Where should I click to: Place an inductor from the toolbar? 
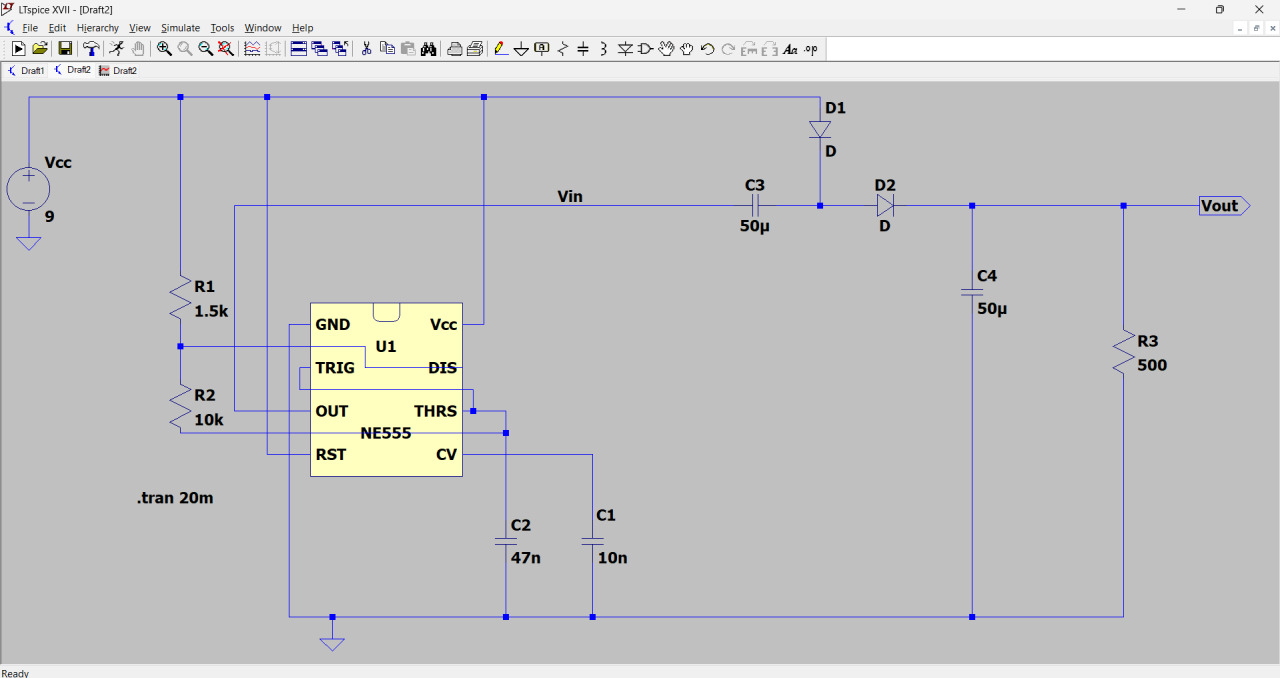[x=603, y=48]
